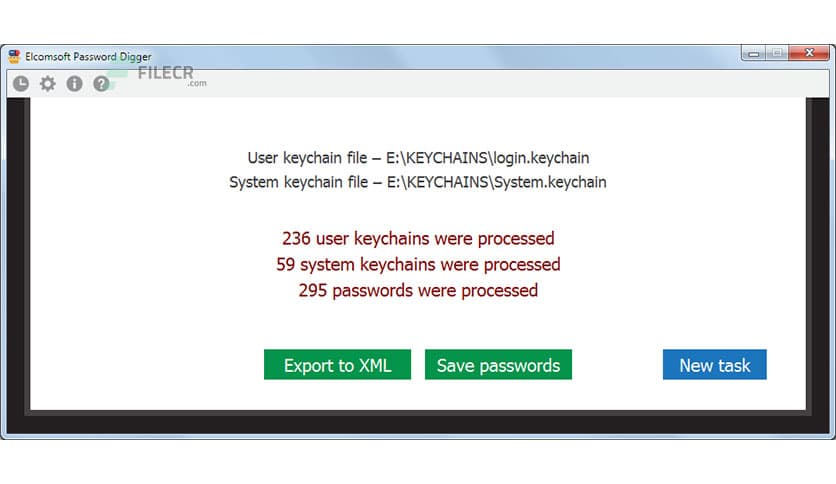Export results with Export to XML
The height and width of the screenshot is (484, 836).
337,365
